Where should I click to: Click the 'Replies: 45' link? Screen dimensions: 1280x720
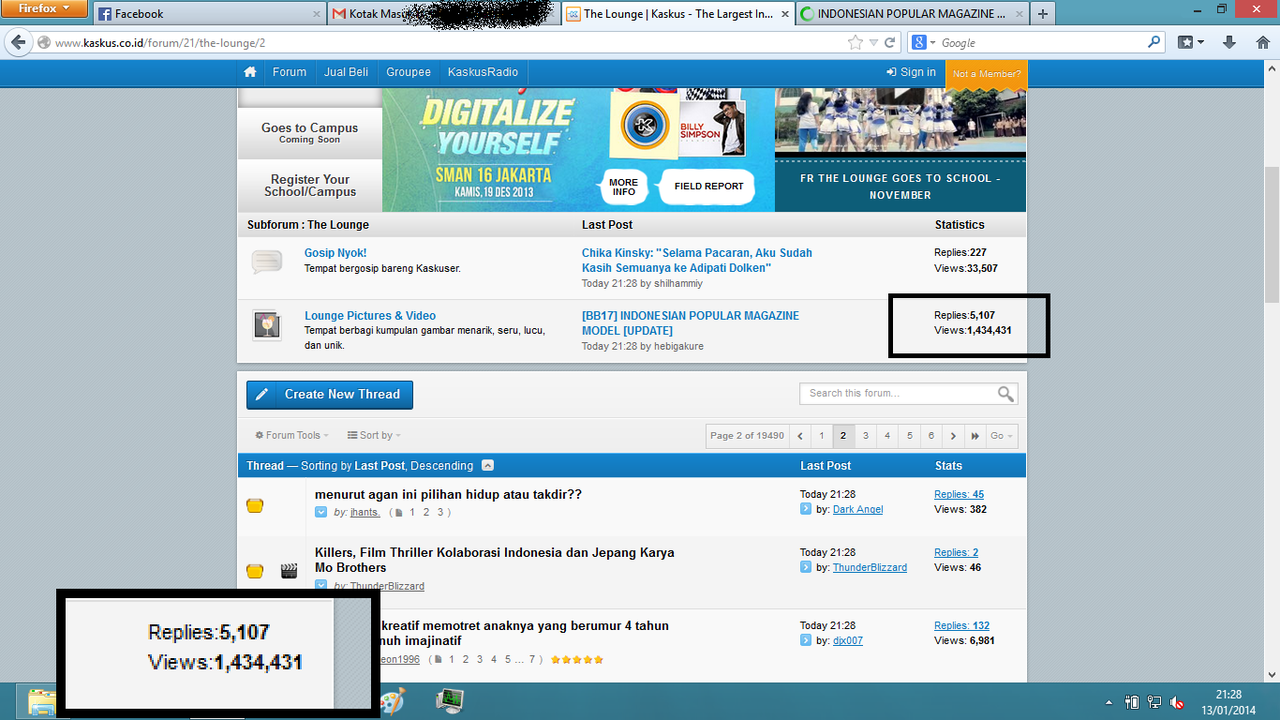pos(959,494)
